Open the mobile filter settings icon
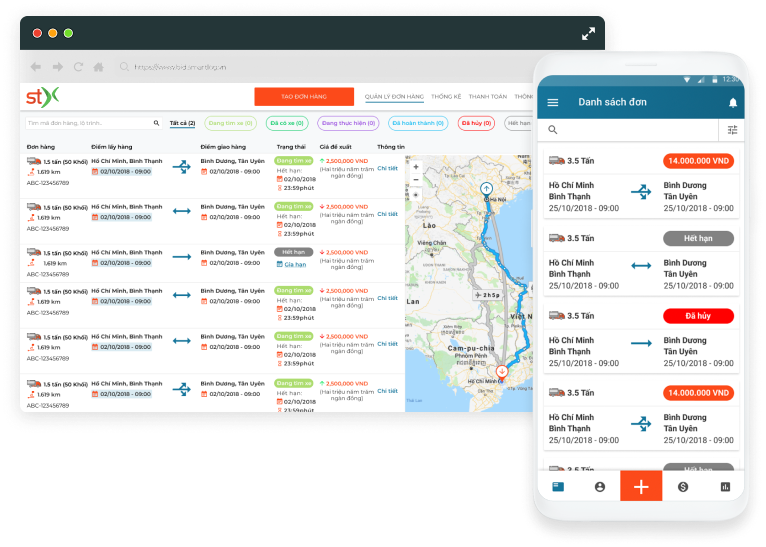 point(732,130)
